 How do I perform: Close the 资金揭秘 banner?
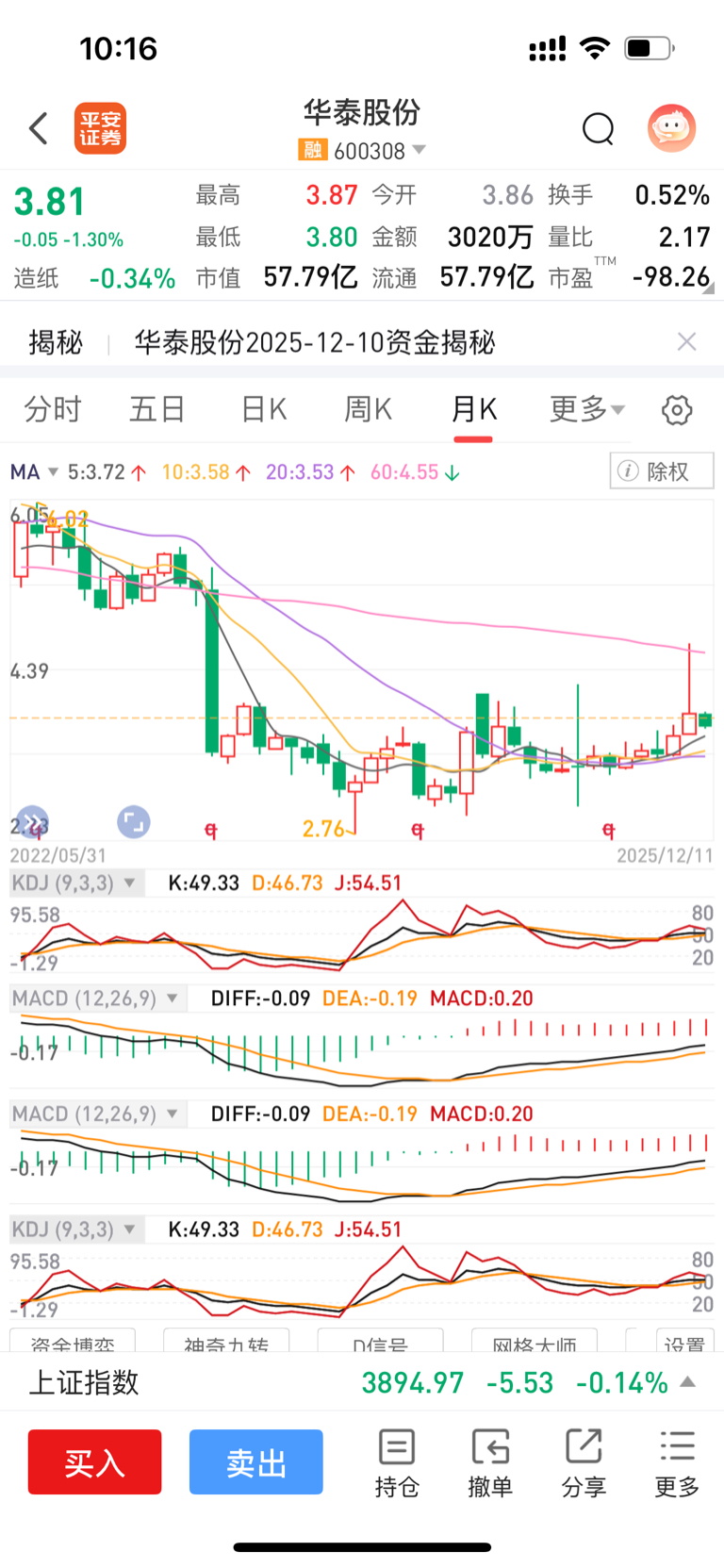pos(687,342)
